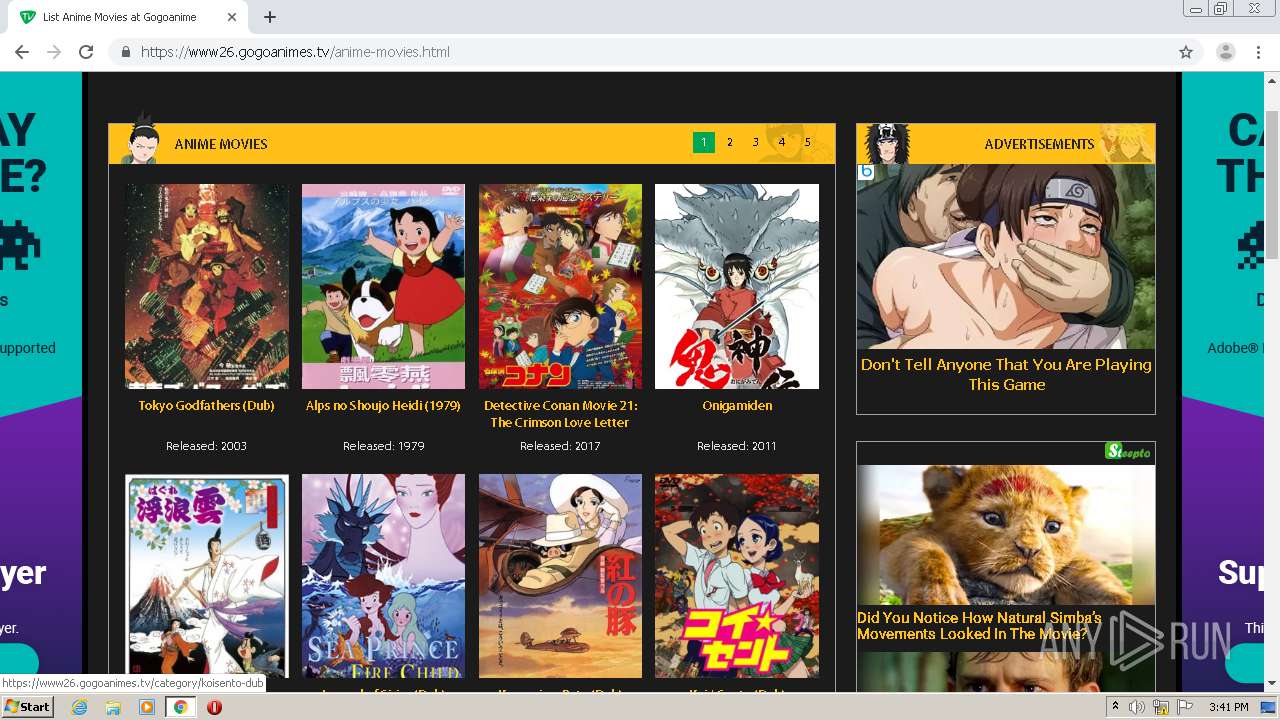
Task: Open the Action Center flag icon
Action: click(x=1186, y=707)
